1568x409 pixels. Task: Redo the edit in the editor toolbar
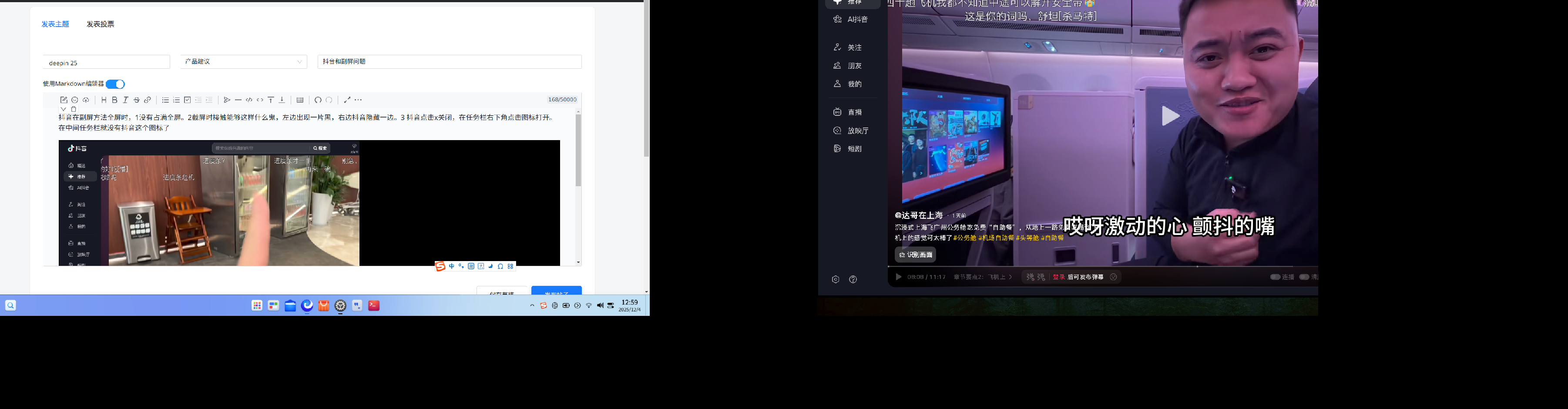click(x=329, y=100)
